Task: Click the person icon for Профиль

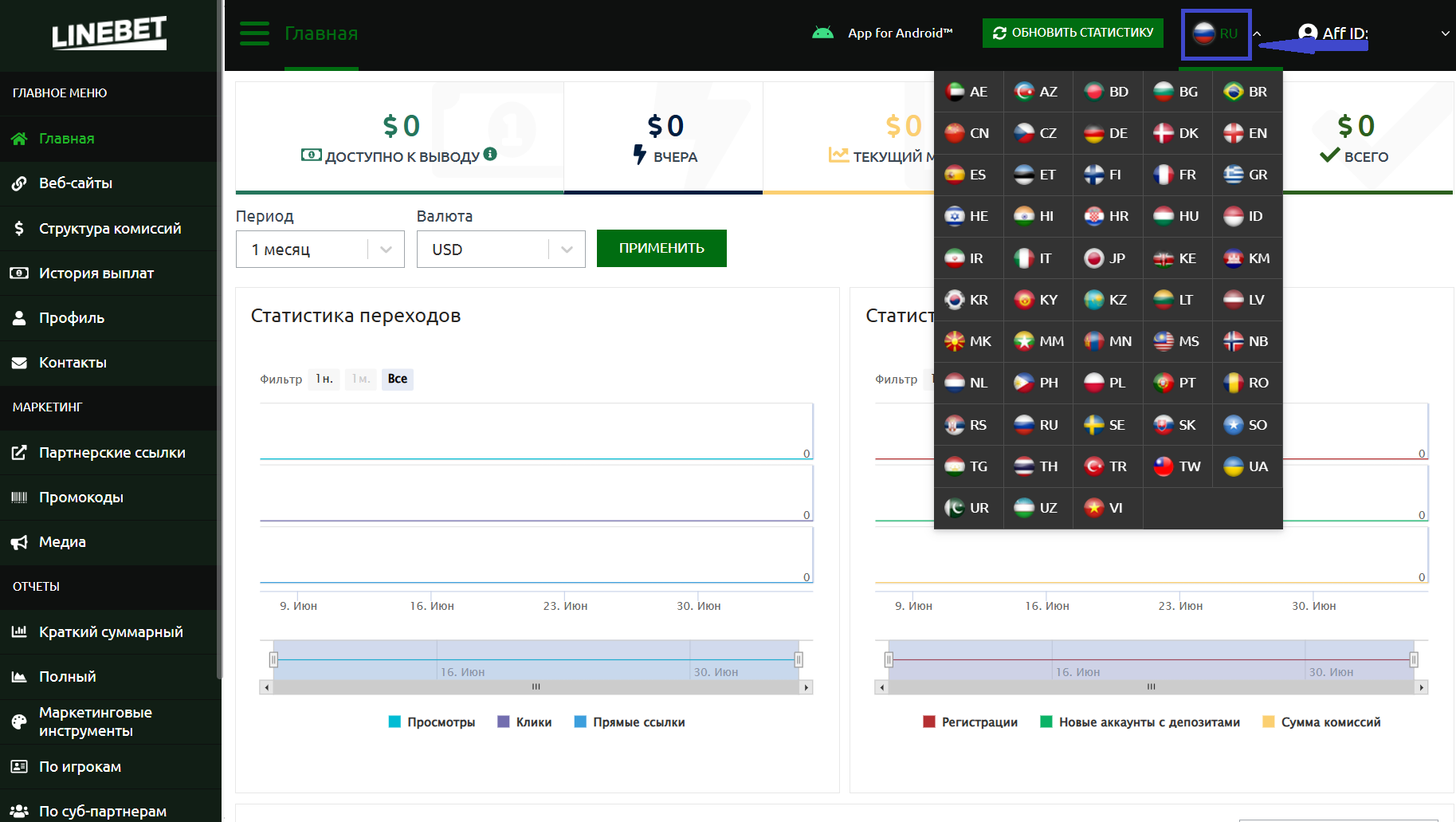Action: point(19,318)
